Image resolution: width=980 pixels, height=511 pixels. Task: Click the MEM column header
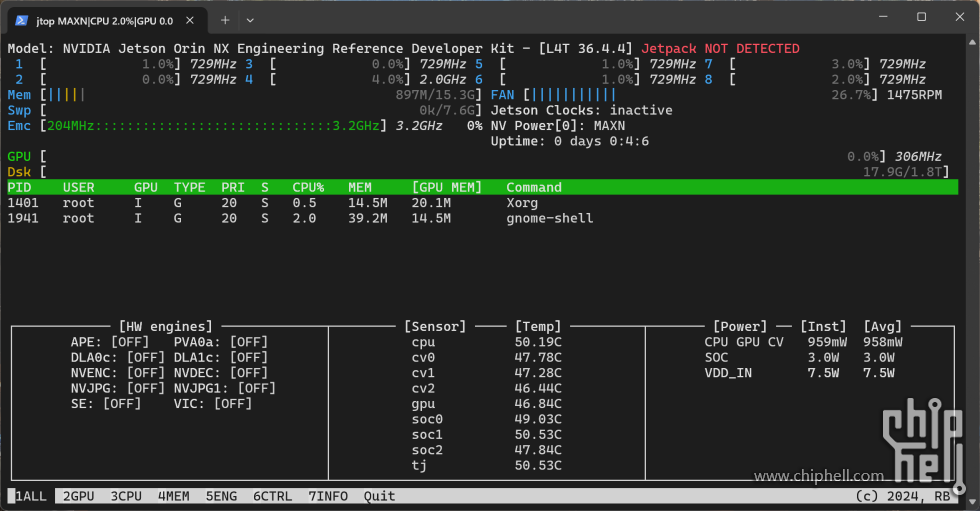click(x=360, y=187)
